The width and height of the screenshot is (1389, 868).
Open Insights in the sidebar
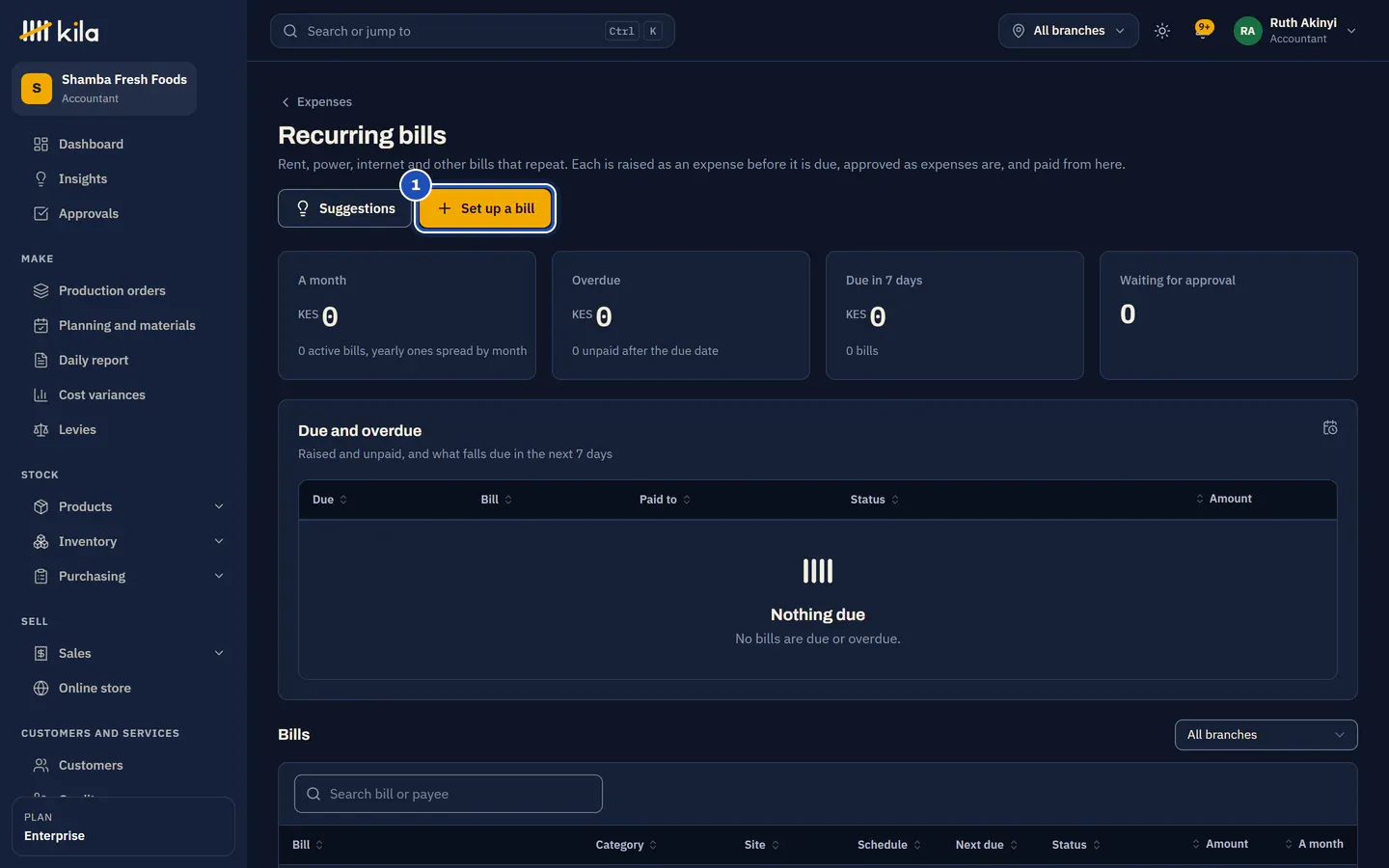tap(123, 178)
